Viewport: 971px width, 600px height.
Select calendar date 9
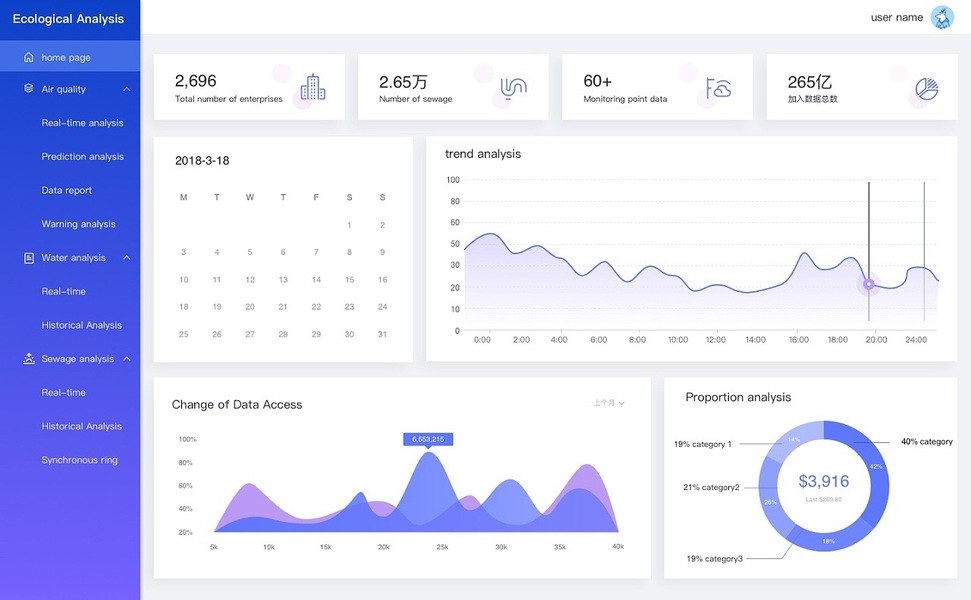click(383, 252)
